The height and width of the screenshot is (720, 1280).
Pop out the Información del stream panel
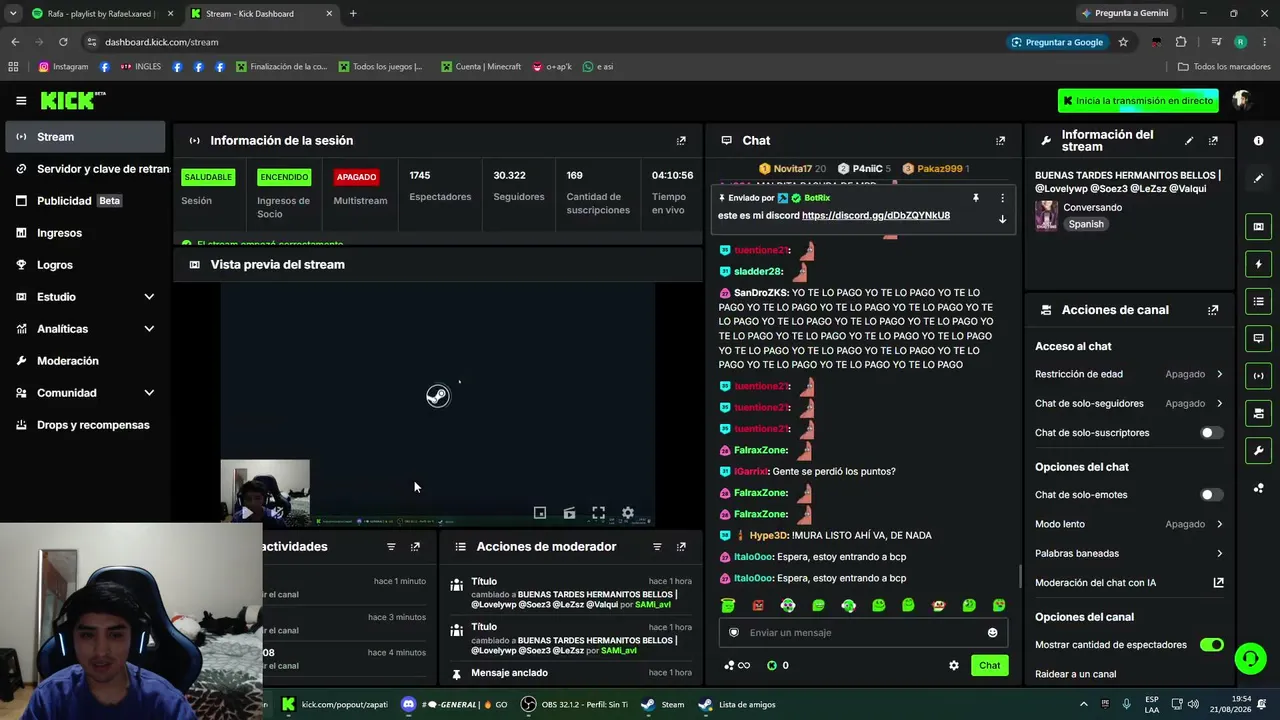click(1213, 141)
